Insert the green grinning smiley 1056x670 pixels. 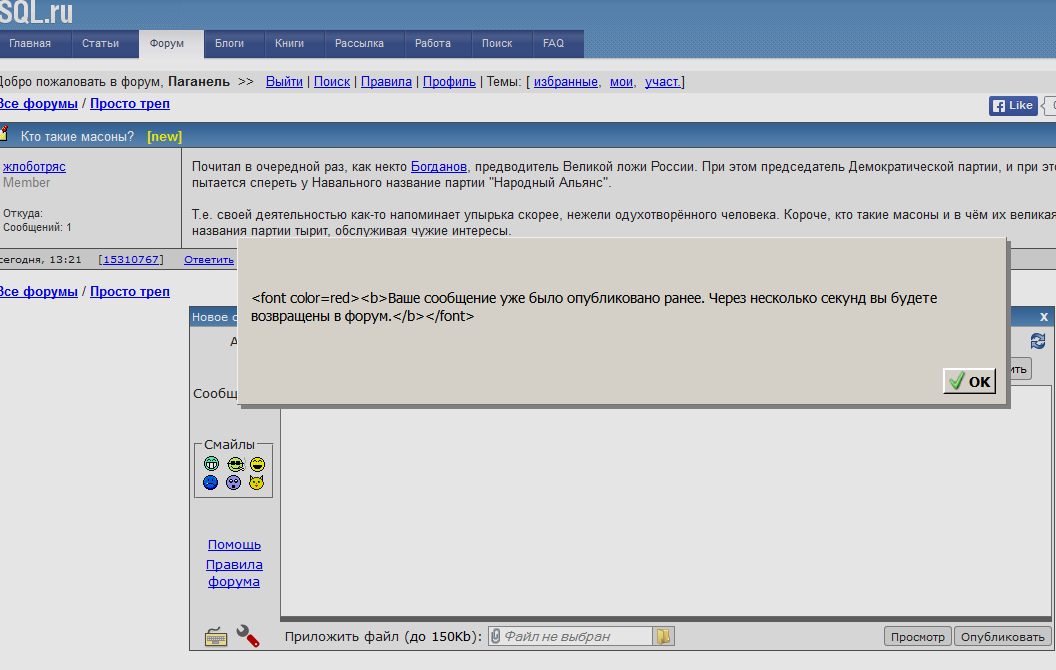point(211,464)
